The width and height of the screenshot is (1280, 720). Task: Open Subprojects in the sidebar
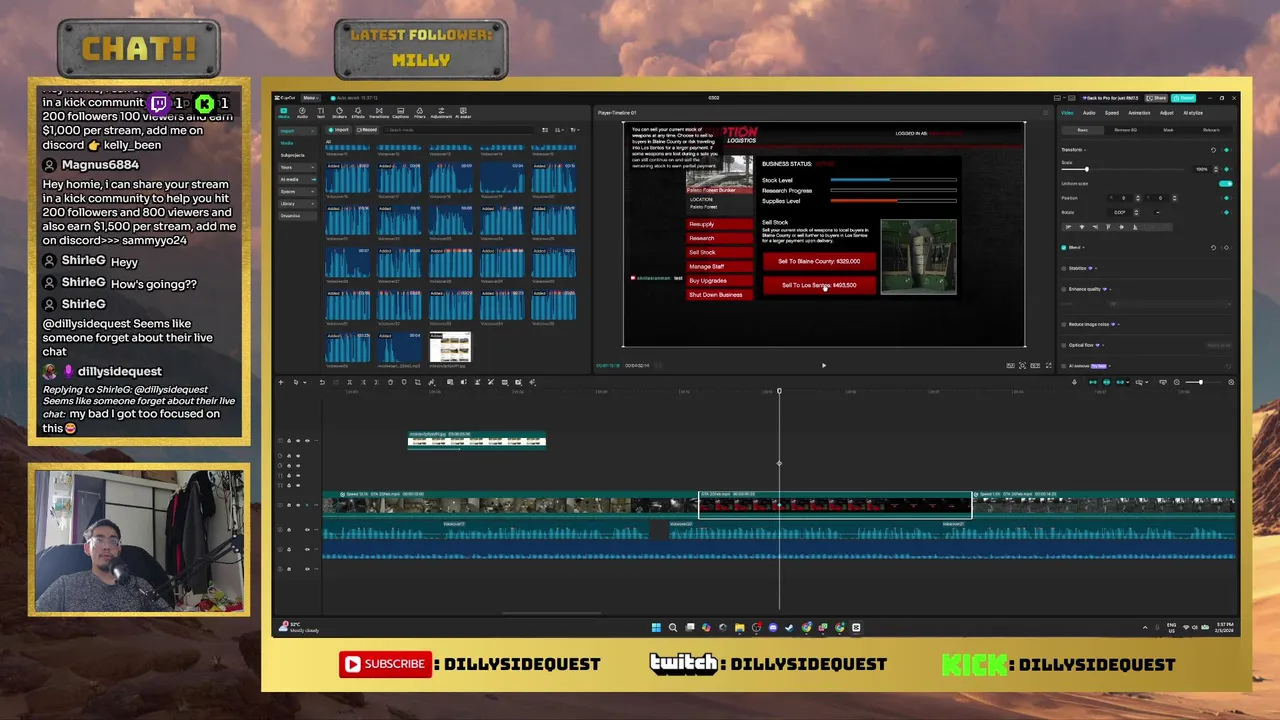(292, 155)
